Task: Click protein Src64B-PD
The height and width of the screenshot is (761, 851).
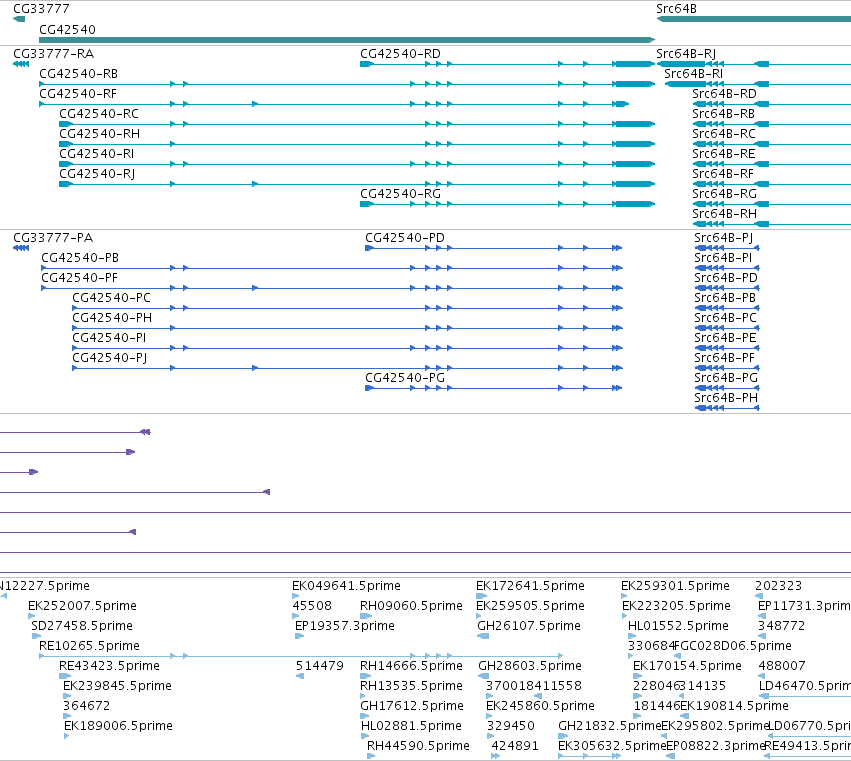Action: 726,278
